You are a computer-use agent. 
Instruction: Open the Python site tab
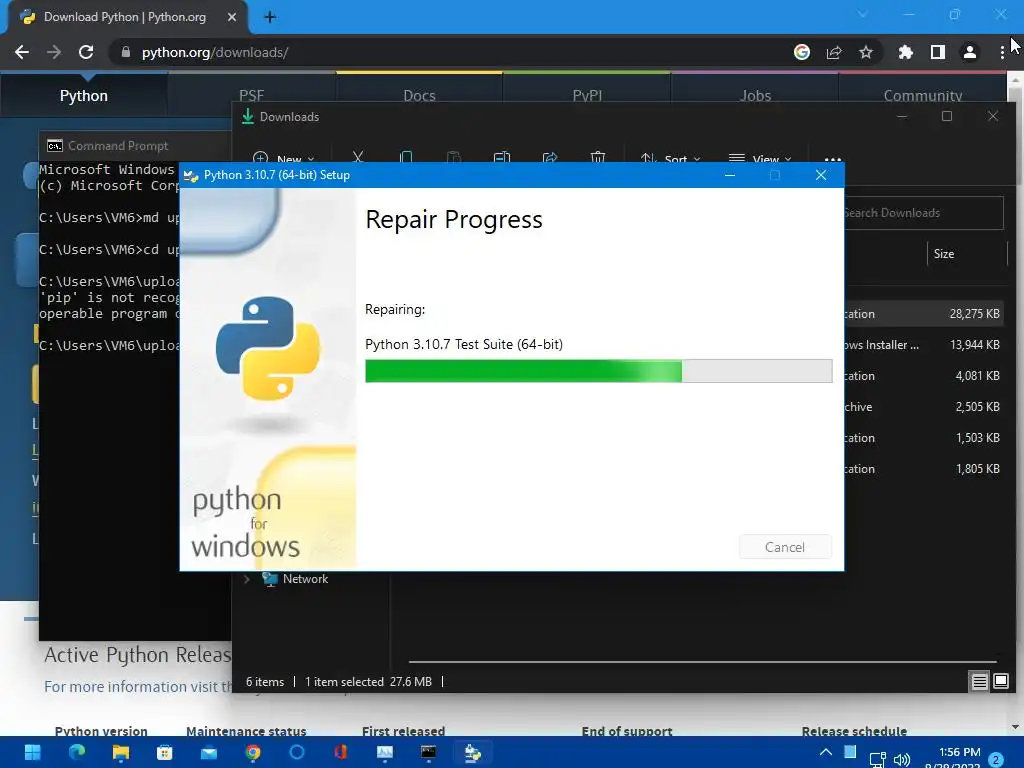pos(84,95)
